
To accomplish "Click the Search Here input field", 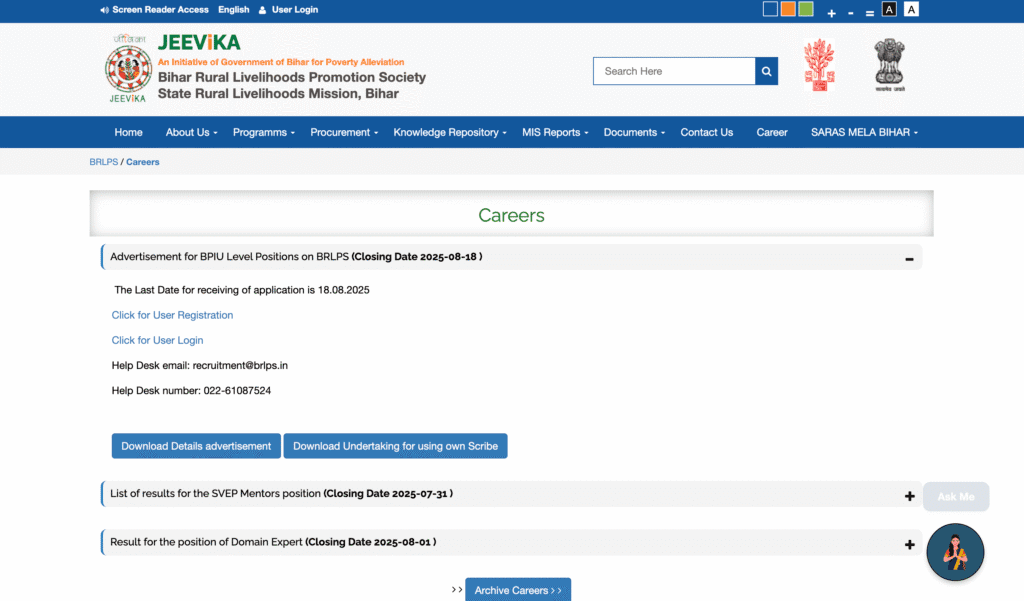I will [x=674, y=71].
